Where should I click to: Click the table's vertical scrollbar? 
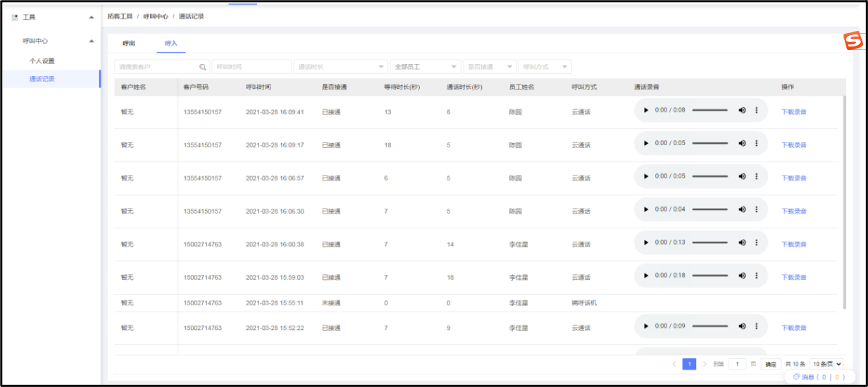(844, 202)
